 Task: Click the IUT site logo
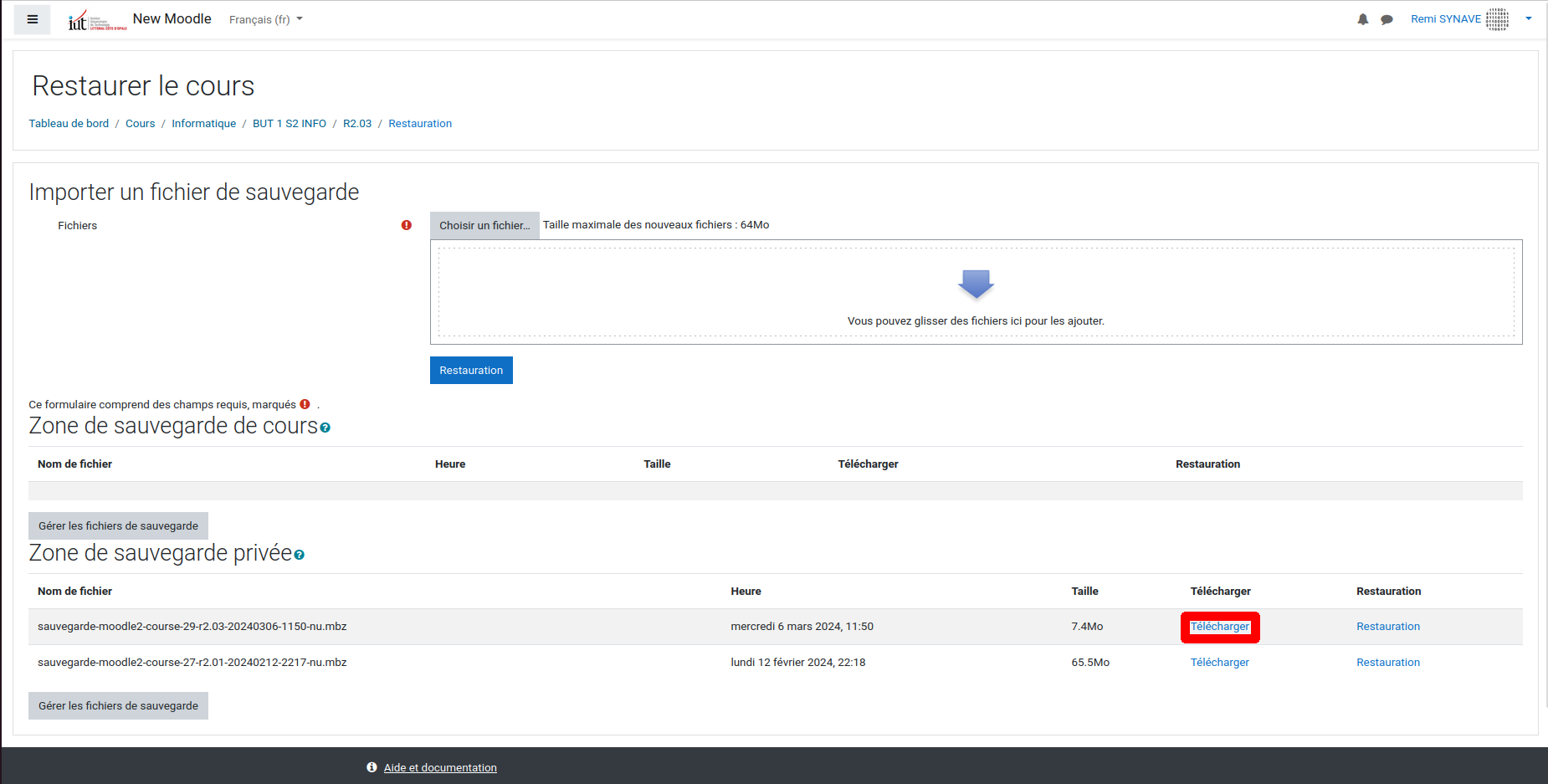[x=97, y=20]
